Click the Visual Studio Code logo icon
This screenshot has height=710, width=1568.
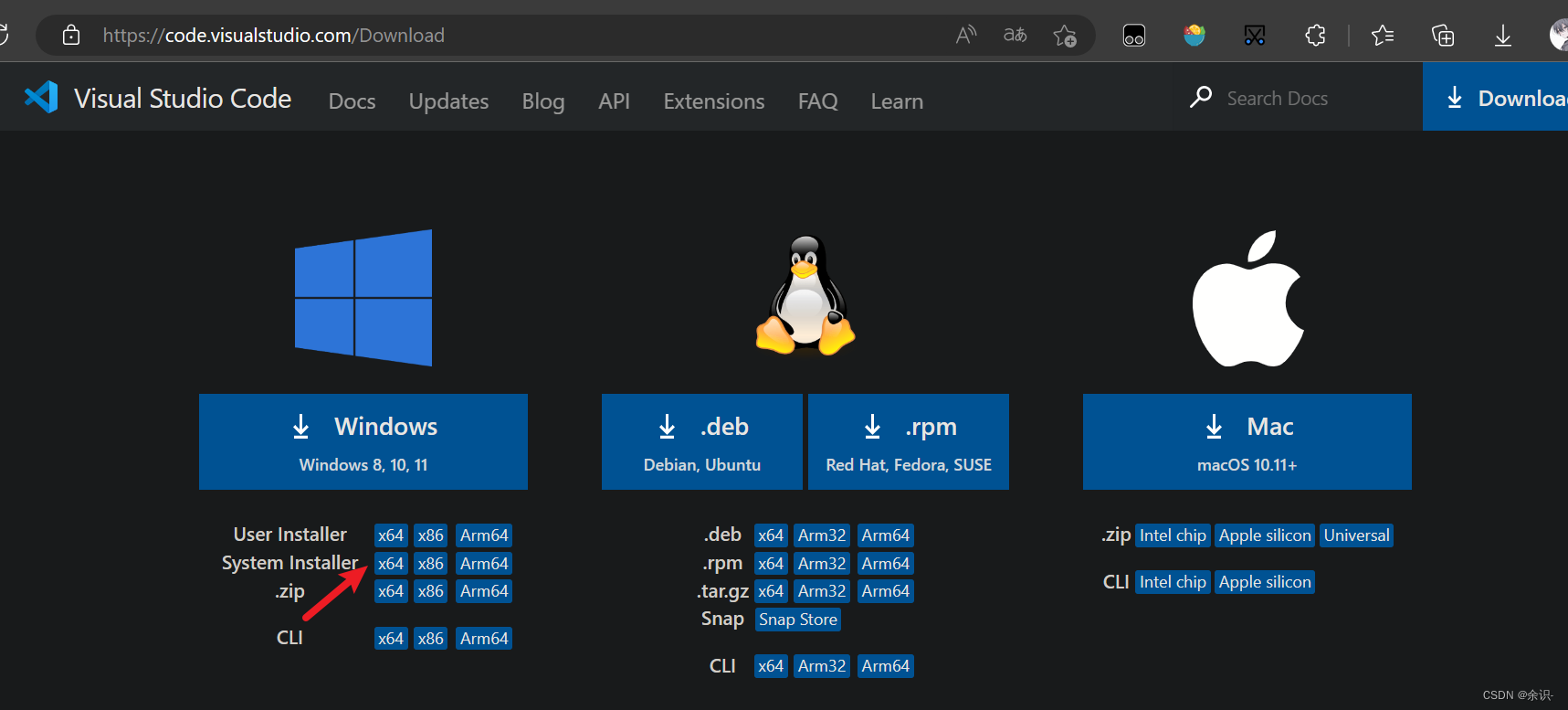(x=41, y=98)
